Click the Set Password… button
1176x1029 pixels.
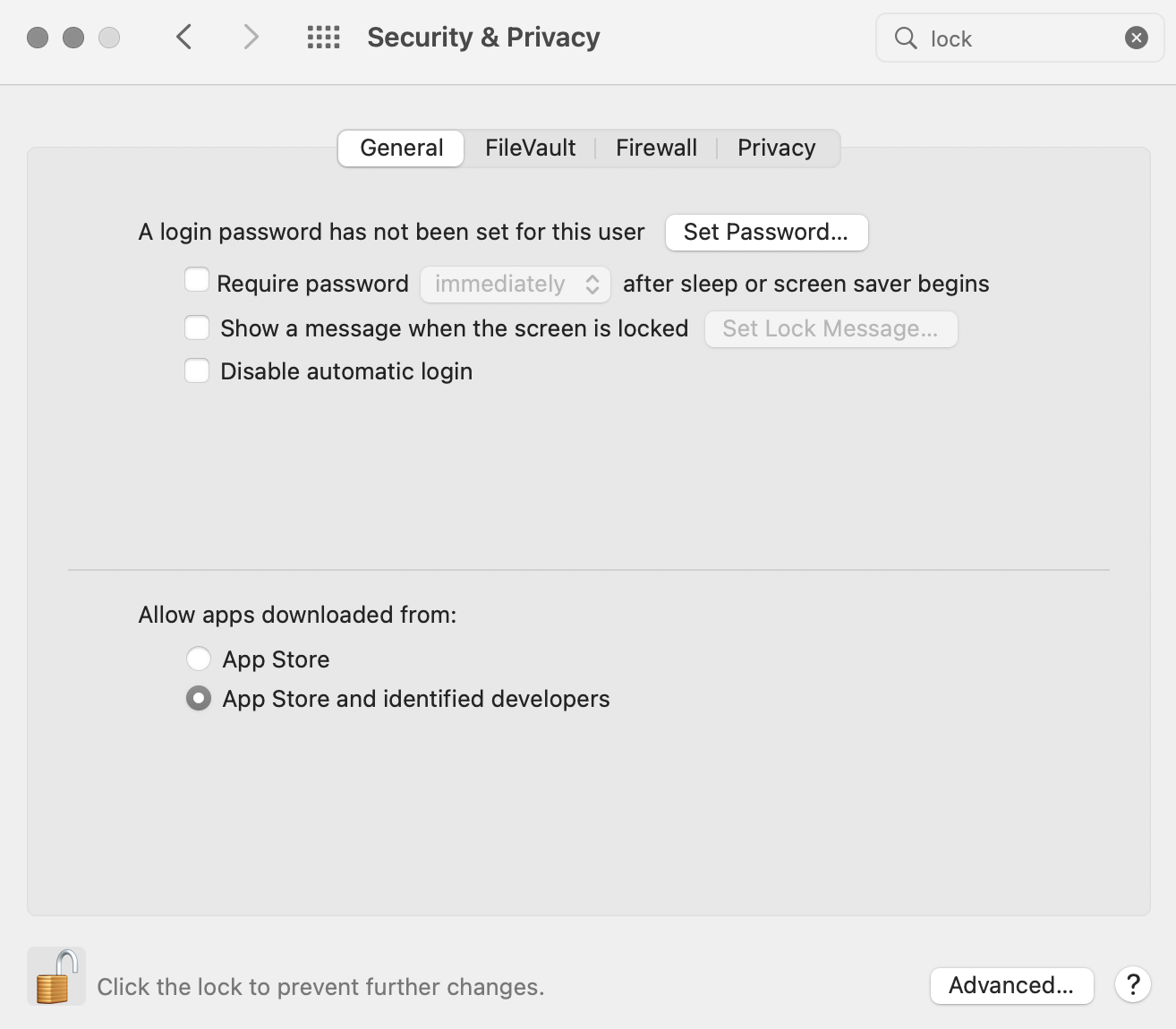(x=766, y=233)
